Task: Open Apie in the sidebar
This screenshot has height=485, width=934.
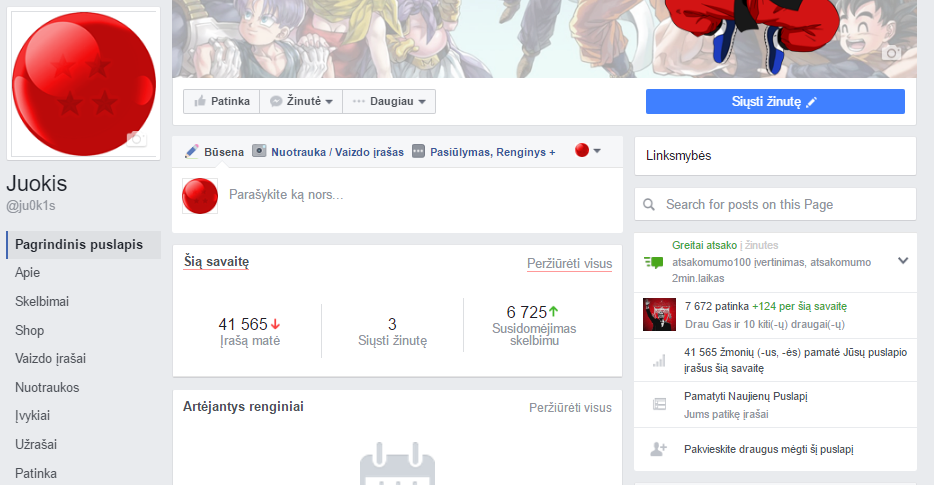Action: (27, 273)
